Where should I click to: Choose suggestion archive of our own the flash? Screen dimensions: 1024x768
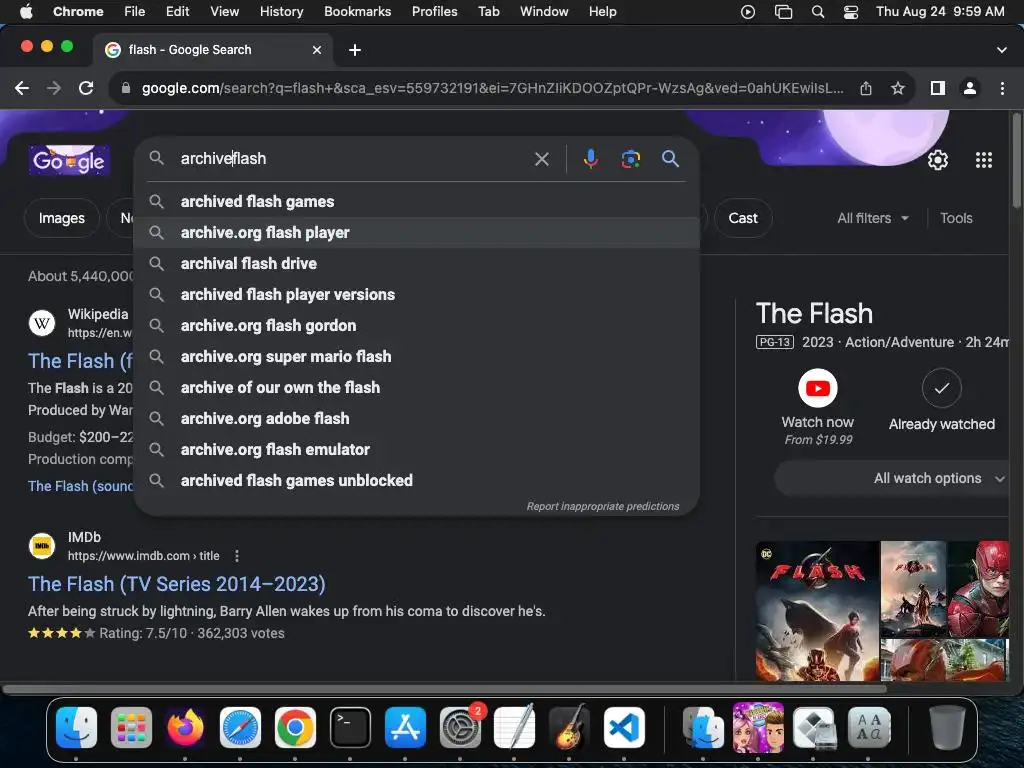(x=417, y=387)
